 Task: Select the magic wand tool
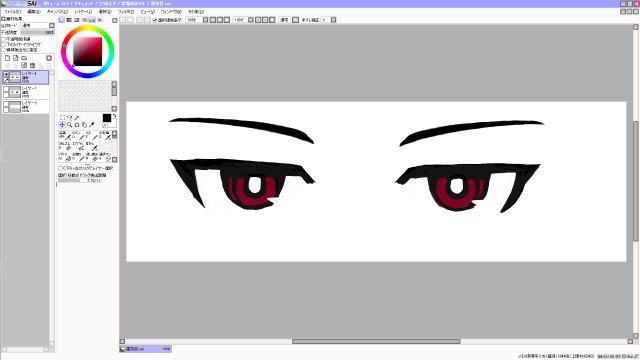[x=77, y=118]
